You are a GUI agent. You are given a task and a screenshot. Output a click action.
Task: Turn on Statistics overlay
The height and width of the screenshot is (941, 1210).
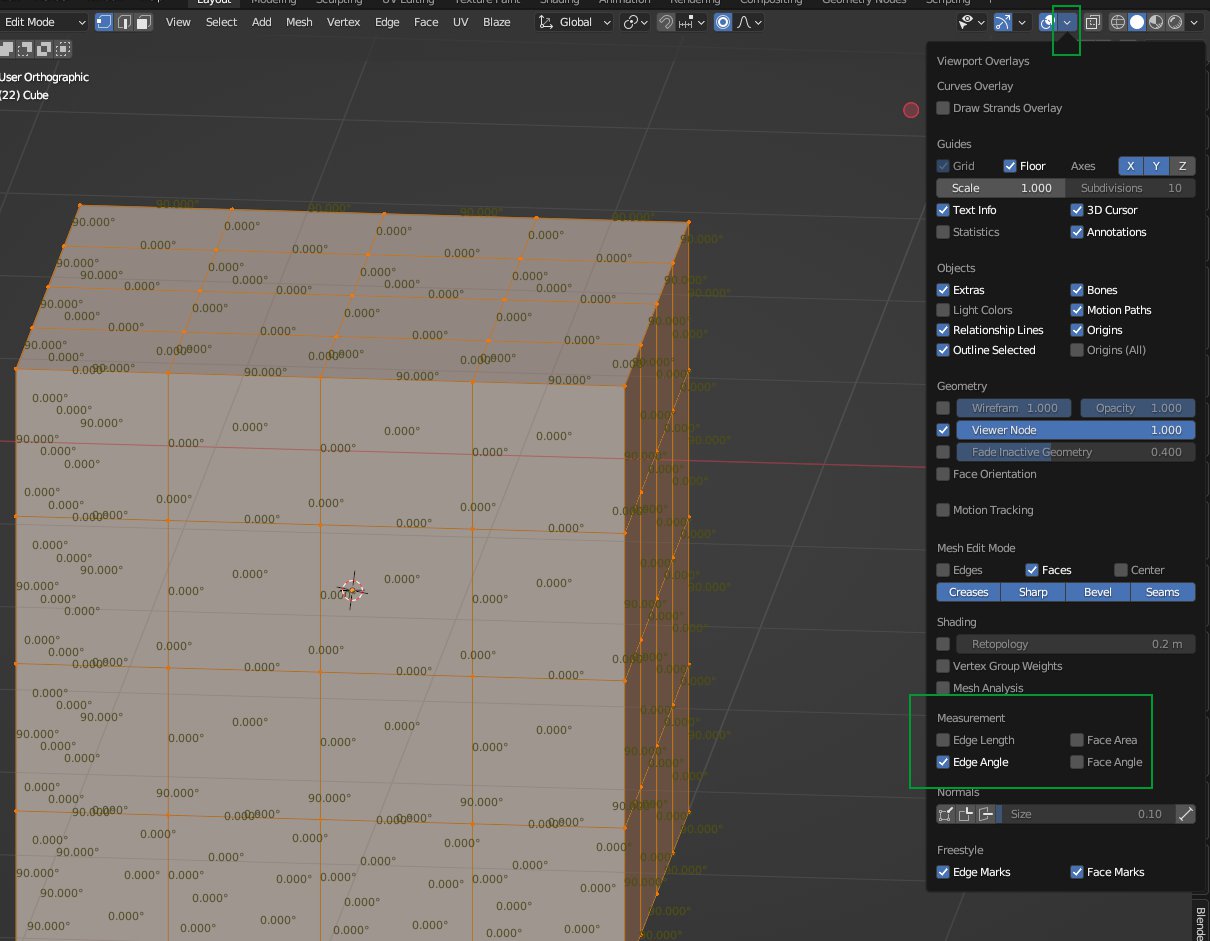[943, 232]
